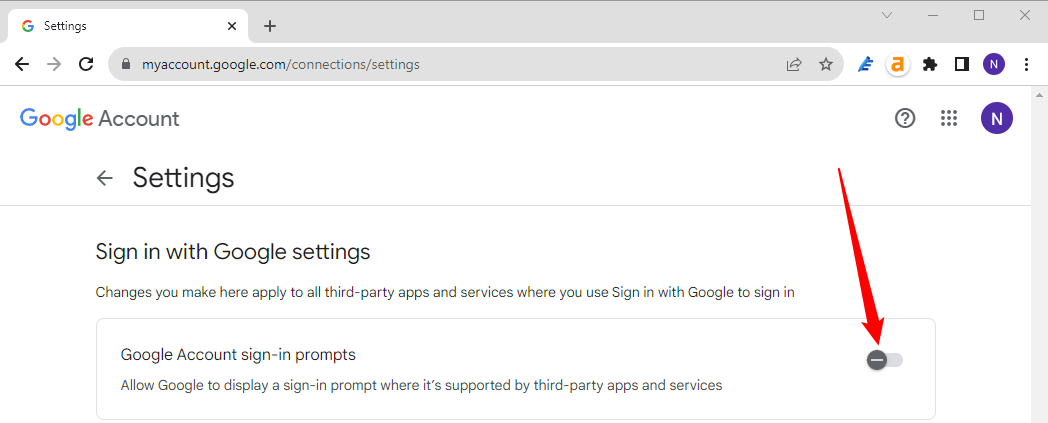Image resolution: width=1048 pixels, height=423 pixels.
Task: Toggle Google Account sign-in prompts switch
Action: [x=885, y=360]
